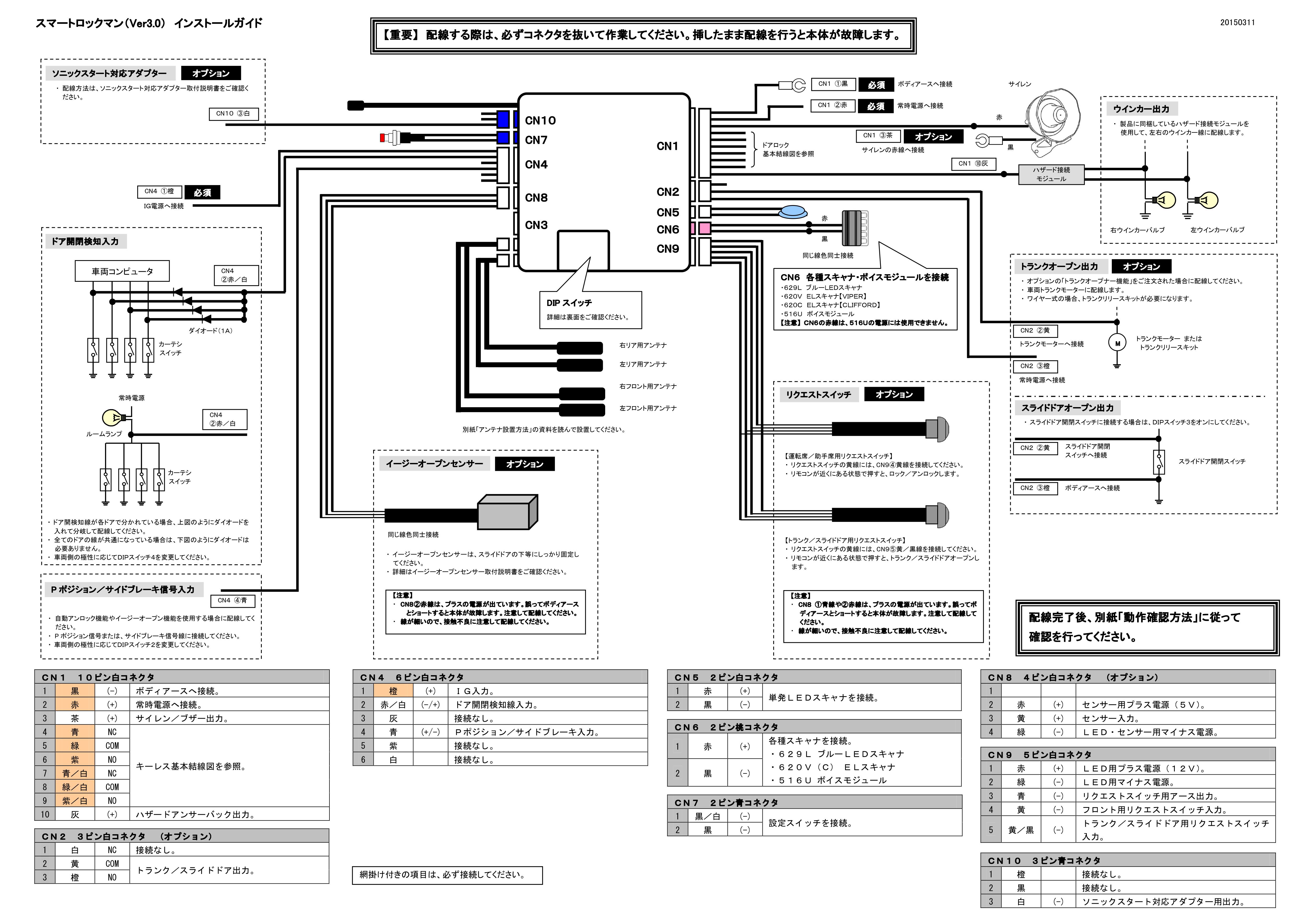
Task: Click the pink CN6 connector
Action: coord(705,229)
